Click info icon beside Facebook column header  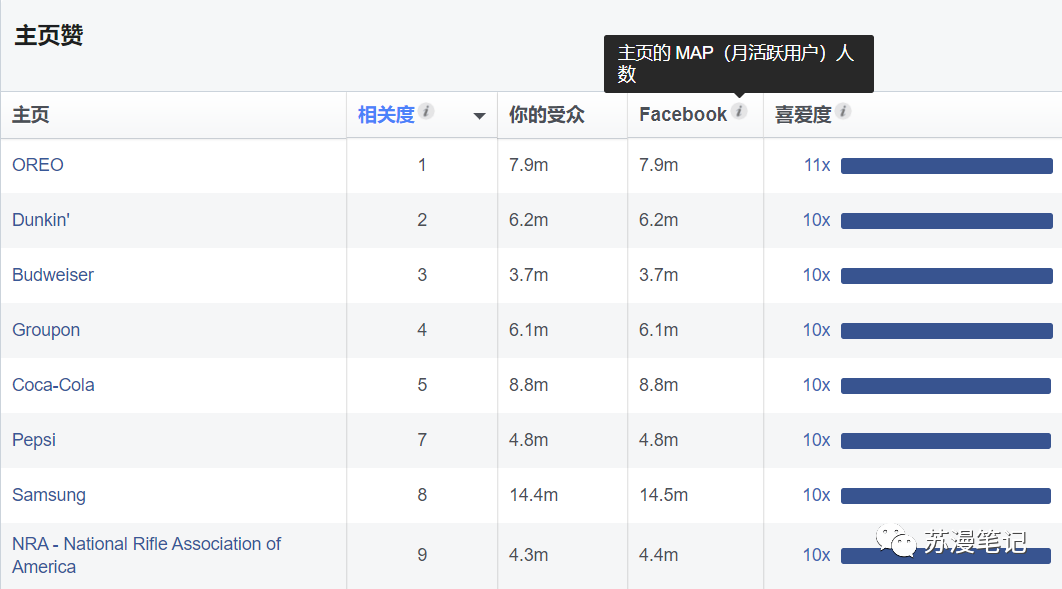(x=740, y=111)
